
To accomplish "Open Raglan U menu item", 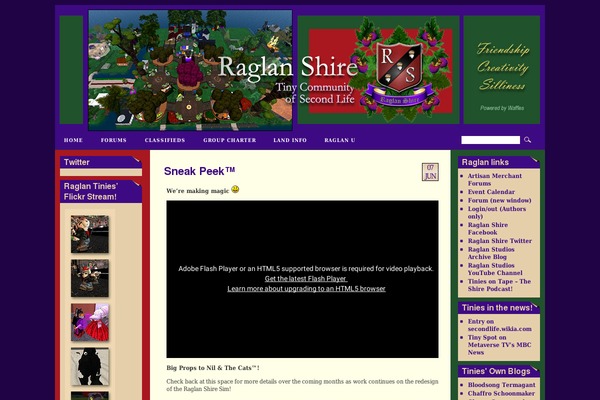I will pyautogui.click(x=340, y=140).
